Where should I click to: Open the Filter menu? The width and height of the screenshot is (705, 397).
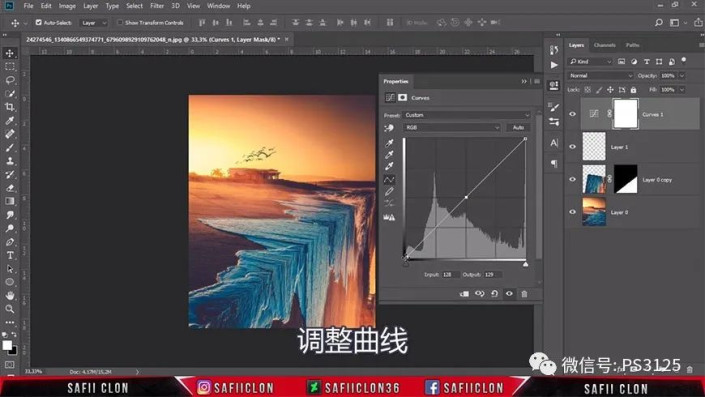click(x=157, y=6)
